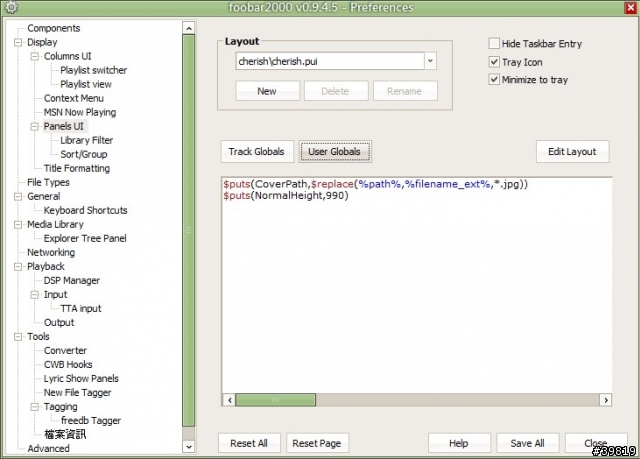Screen dimensions: 640x459
Task: Collapse the Panels UI tree node
Action: pos(35,126)
